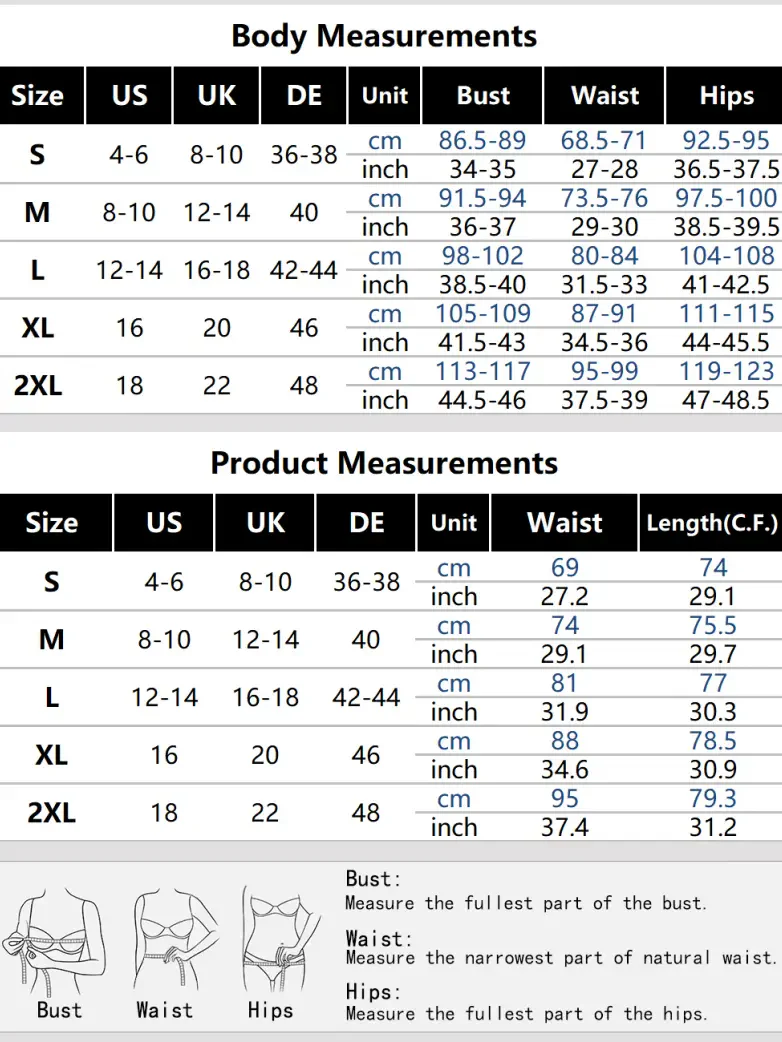Click the XL label in Product Measurements
Viewport: 782px width, 1042px height.
coord(51,755)
